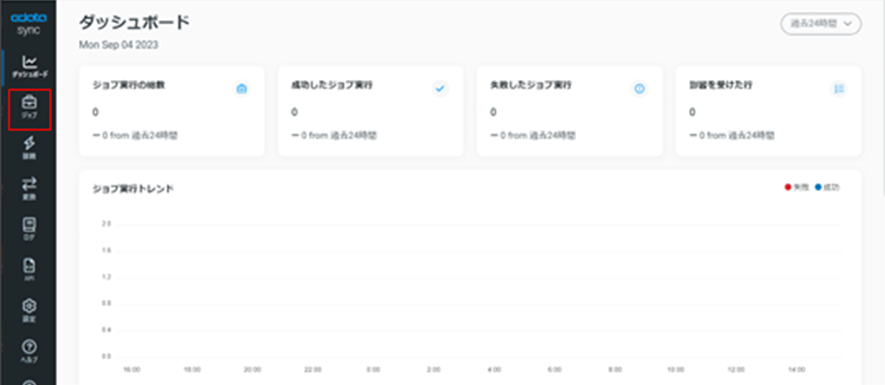The width and height of the screenshot is (885, 385).
Task: Click the 0.8 y-axis label
Action: point(106,303)
